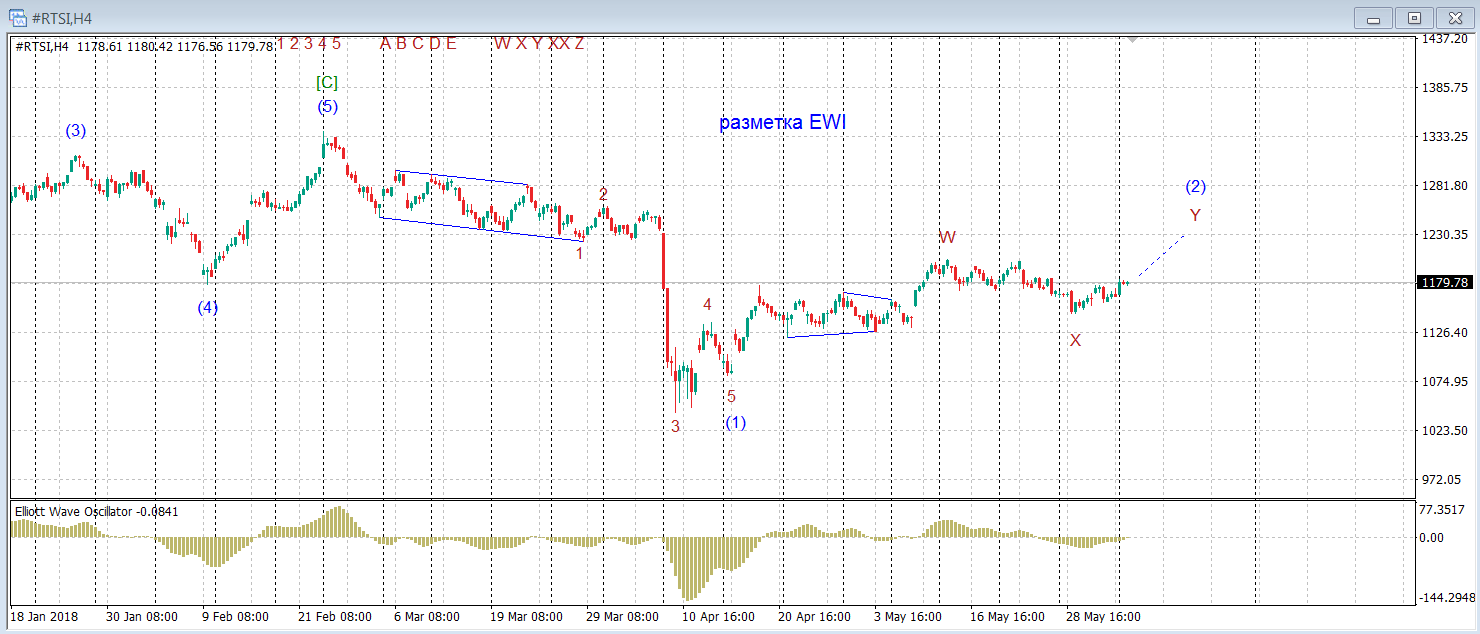The width and height of the screenshot is (1480, 634).
Task: Click the 1230.35 price scale value
Action: pos(1445,234)
